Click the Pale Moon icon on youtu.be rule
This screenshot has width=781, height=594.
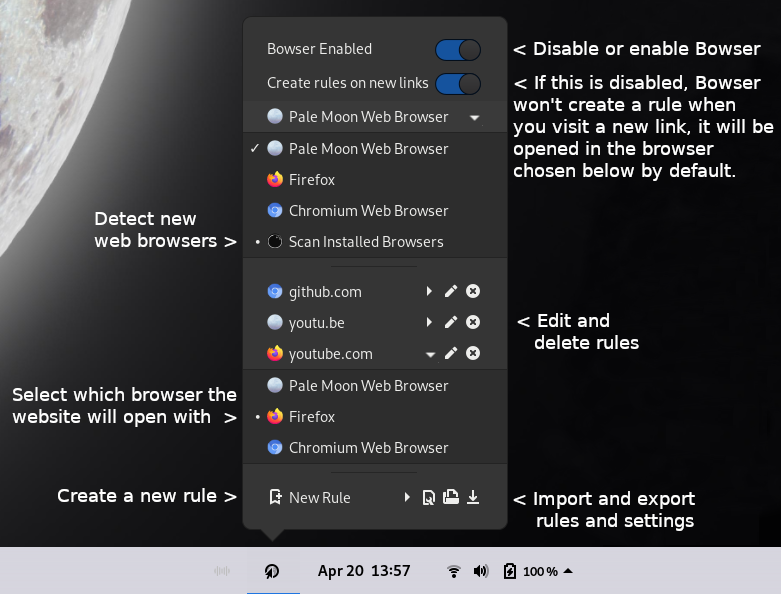tap(275, 322)
